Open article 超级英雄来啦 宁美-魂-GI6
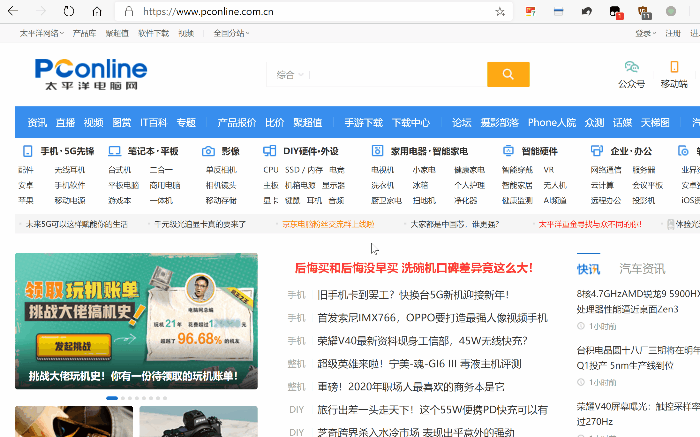The image size is (700, 437). pos(419,364)
